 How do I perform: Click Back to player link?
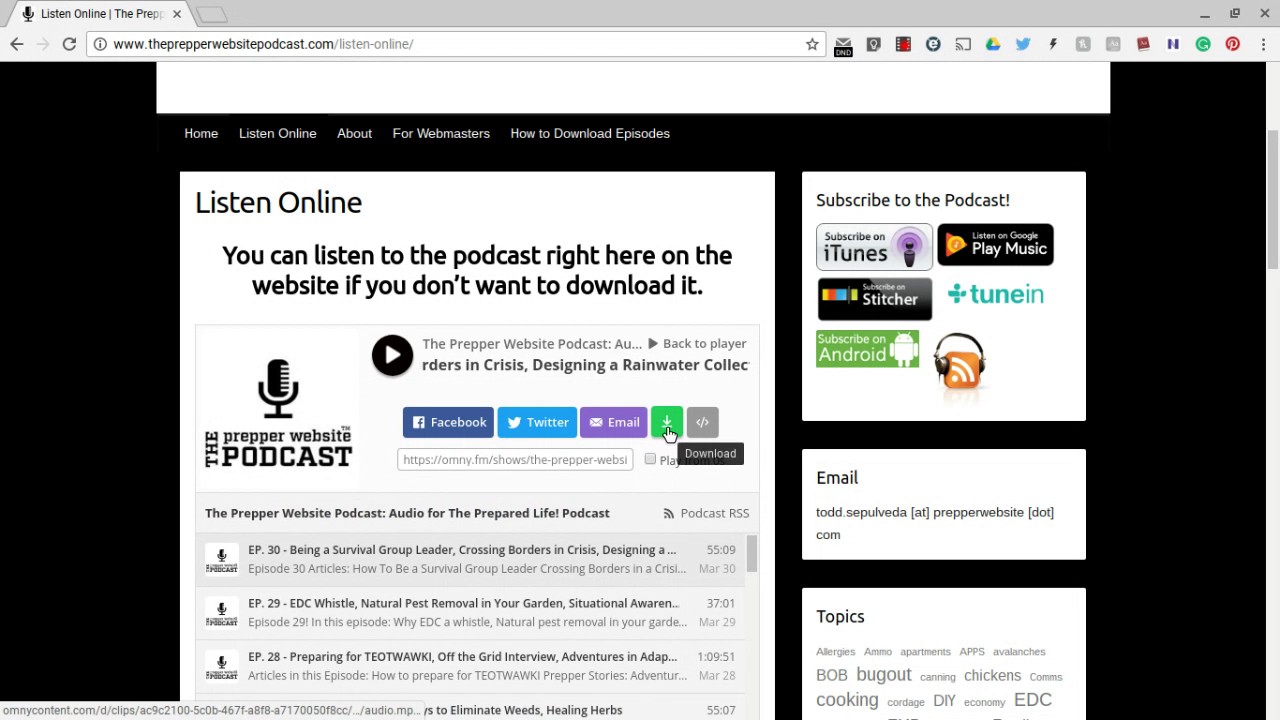(x=697, y=343)
